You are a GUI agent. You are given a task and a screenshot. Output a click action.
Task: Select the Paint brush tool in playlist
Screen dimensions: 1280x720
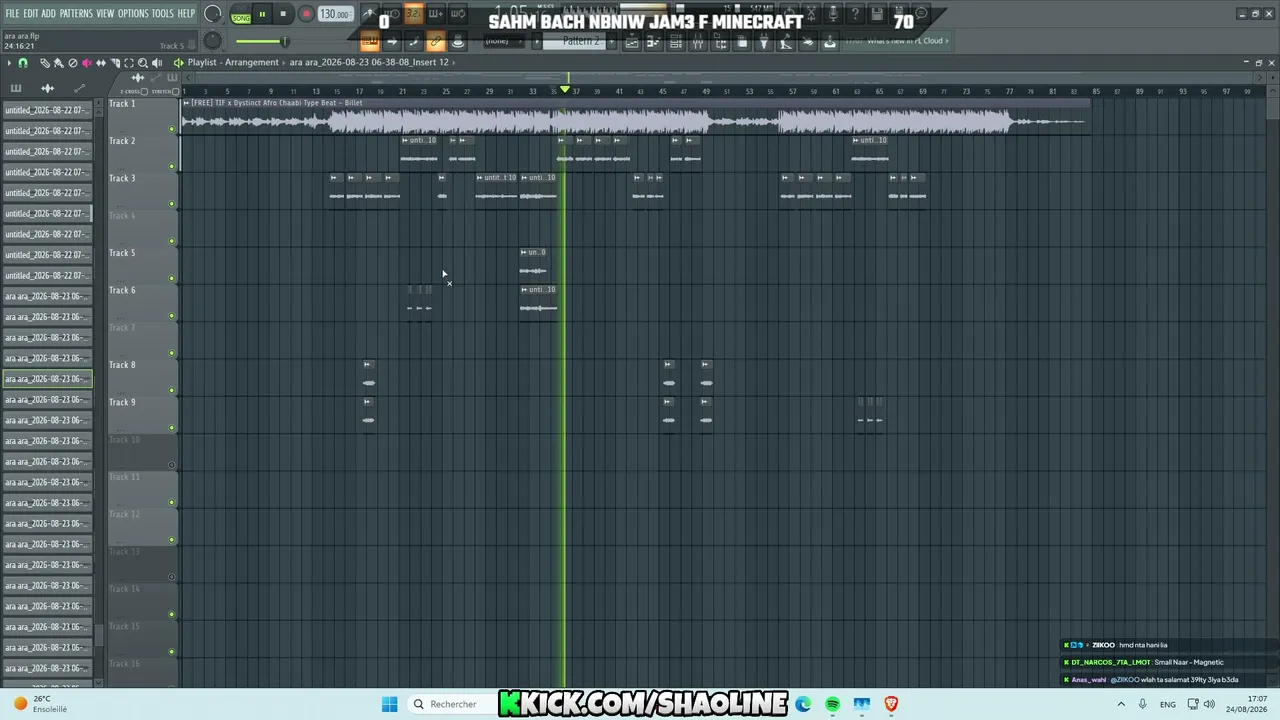[58, 63]
